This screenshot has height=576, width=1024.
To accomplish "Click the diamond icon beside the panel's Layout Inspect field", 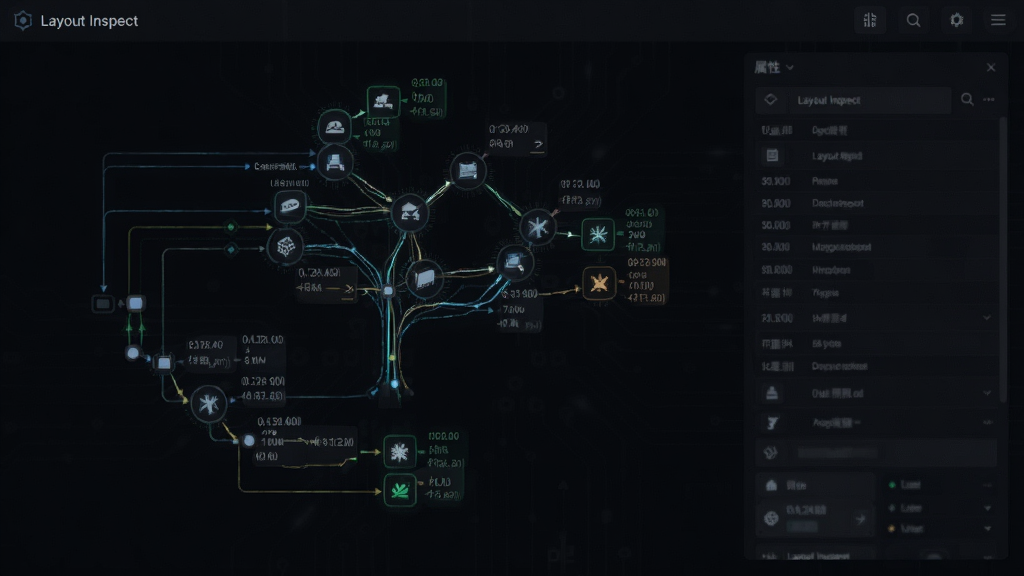I will pyautogui.click(x=771, y=100).
